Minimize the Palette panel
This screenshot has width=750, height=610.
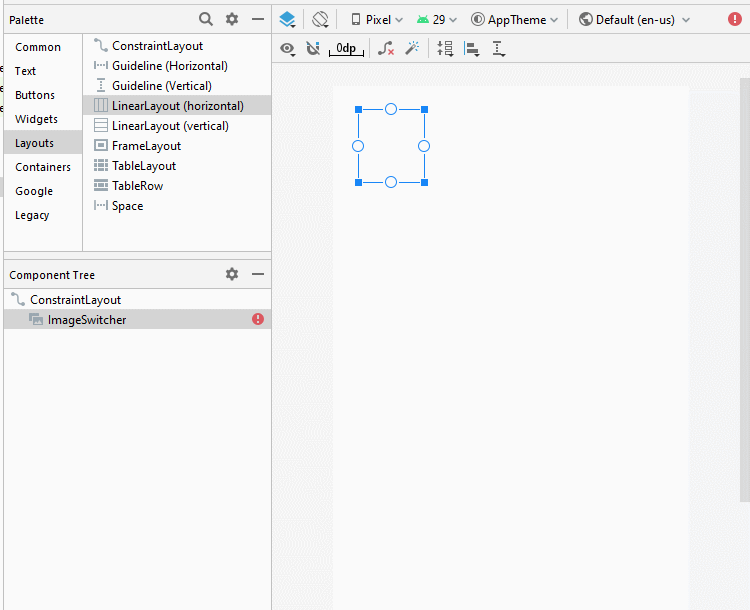(x=258, y=19)
